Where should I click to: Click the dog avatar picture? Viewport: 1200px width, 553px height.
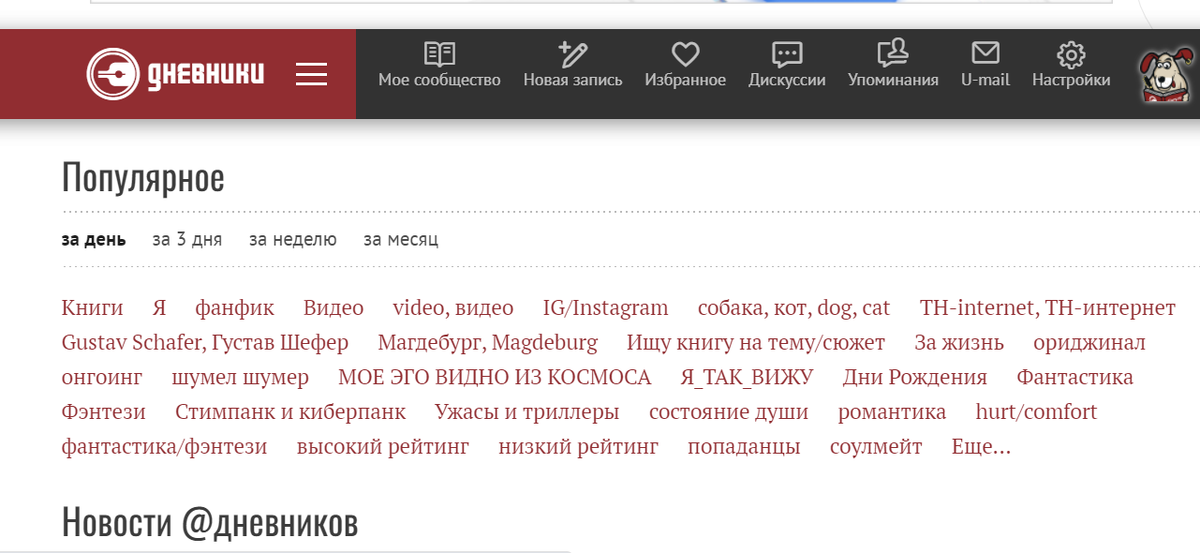coord(1166,76)
